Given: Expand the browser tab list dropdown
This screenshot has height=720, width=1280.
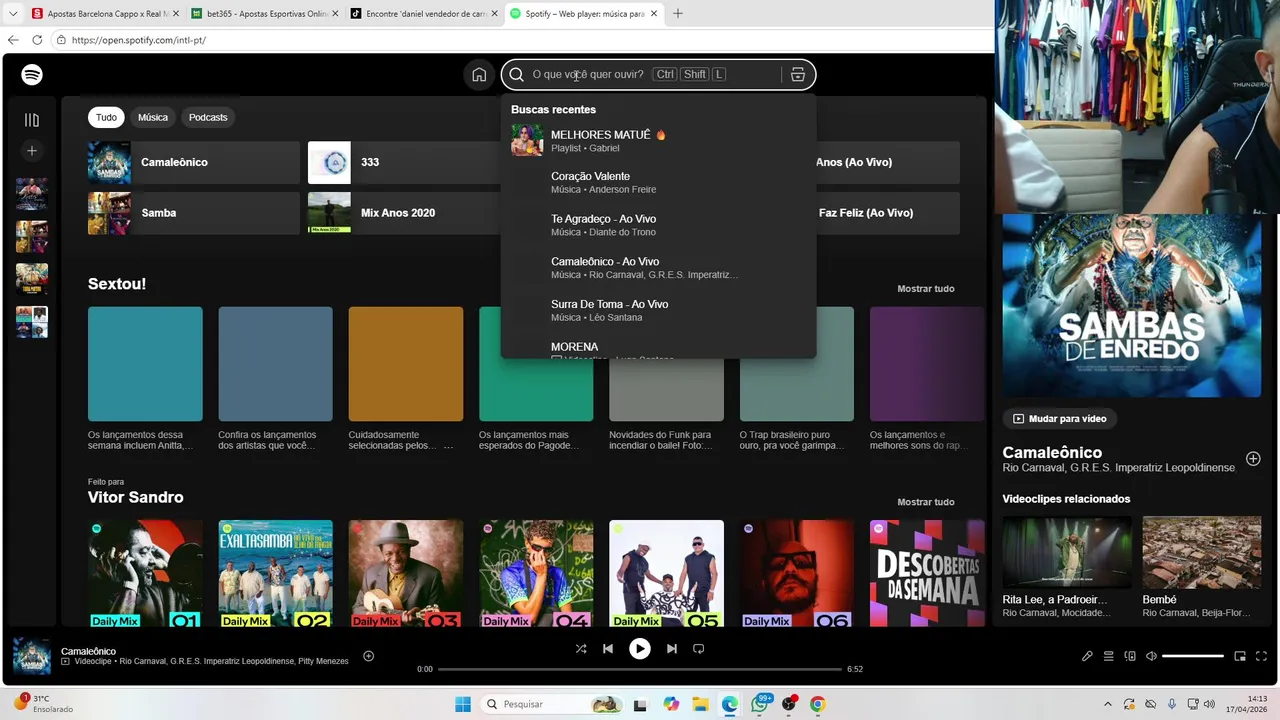Looking at the screenshot, I should point(13,14).
